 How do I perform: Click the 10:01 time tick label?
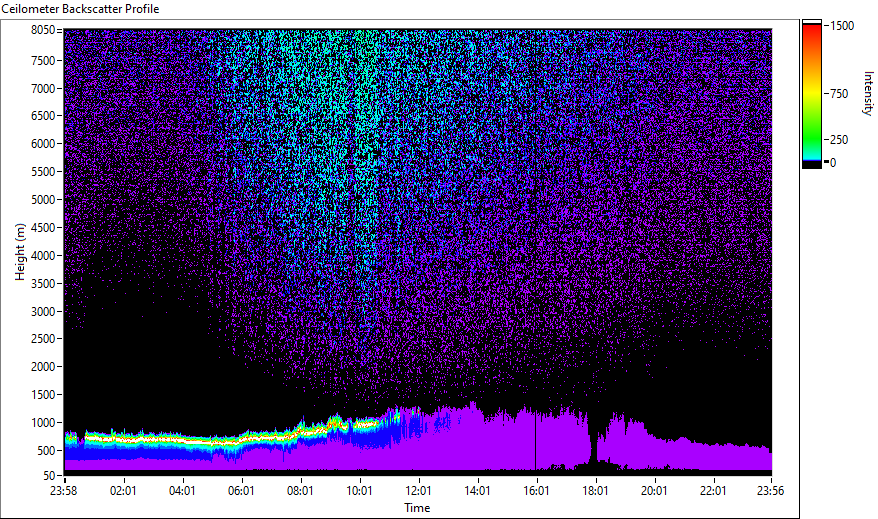click(x=359, y=491)
